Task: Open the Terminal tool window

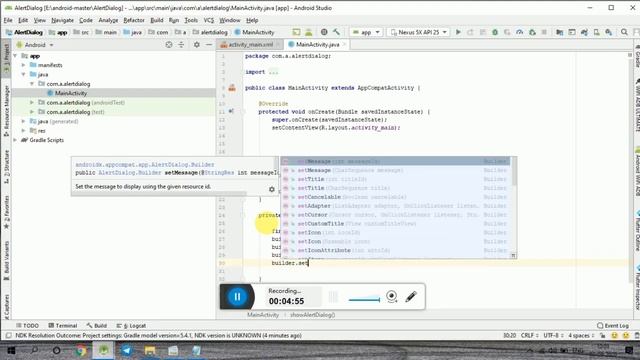Action: pos(62,325)
